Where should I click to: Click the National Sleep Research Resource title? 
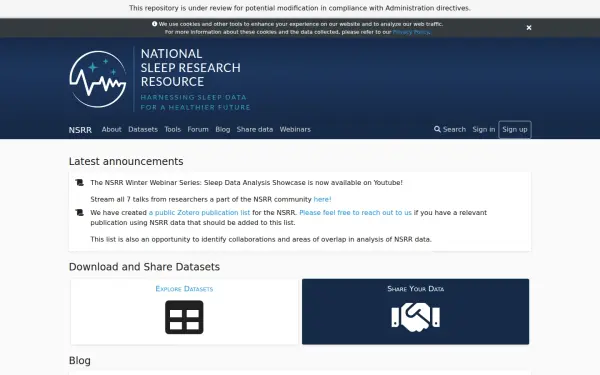tap(191, 68)
